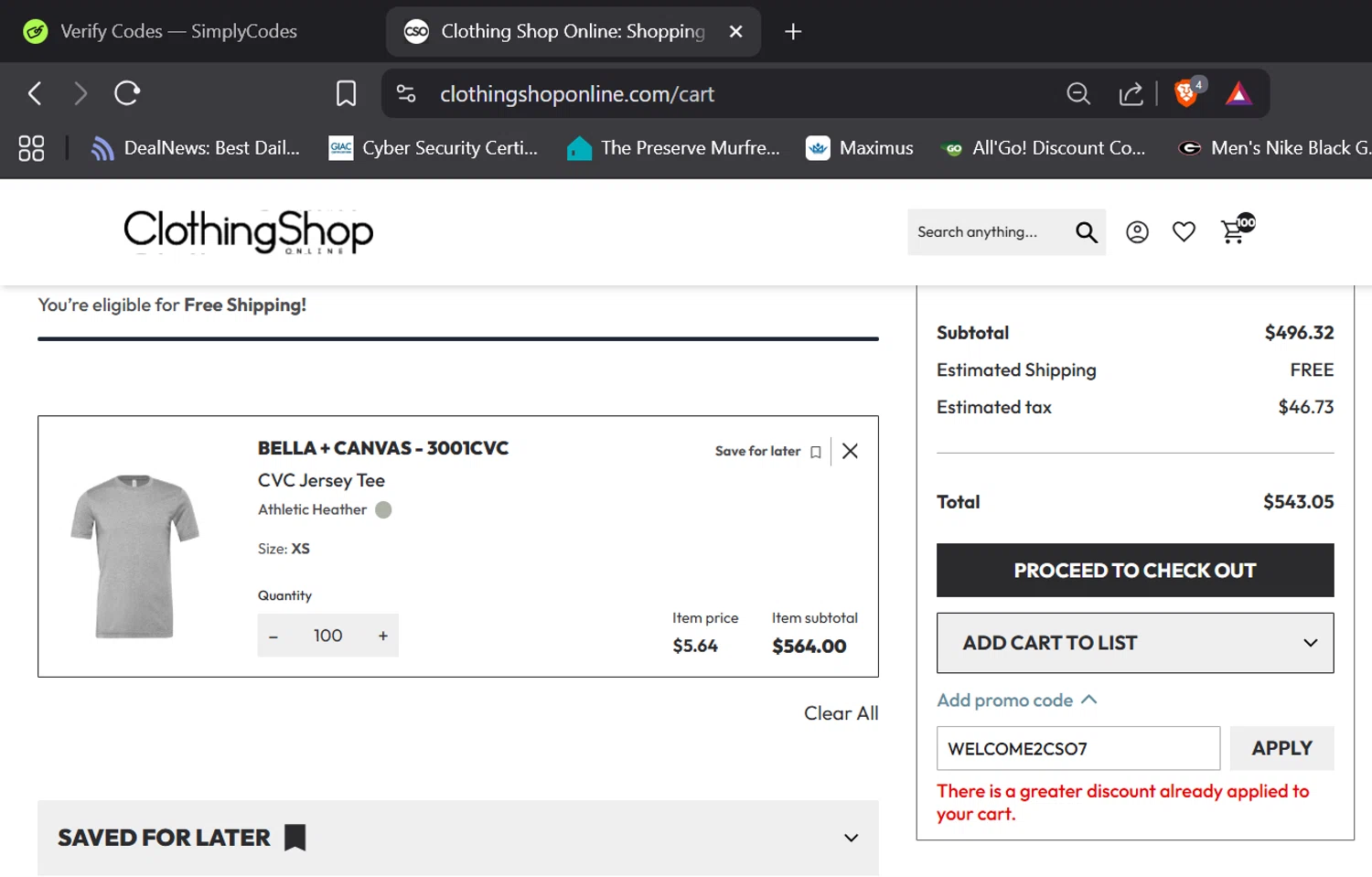Open The Preserve Murfre... bookmark
Image resolution: width=1372 pixels, height=877 pixels.
pos(673,148)
